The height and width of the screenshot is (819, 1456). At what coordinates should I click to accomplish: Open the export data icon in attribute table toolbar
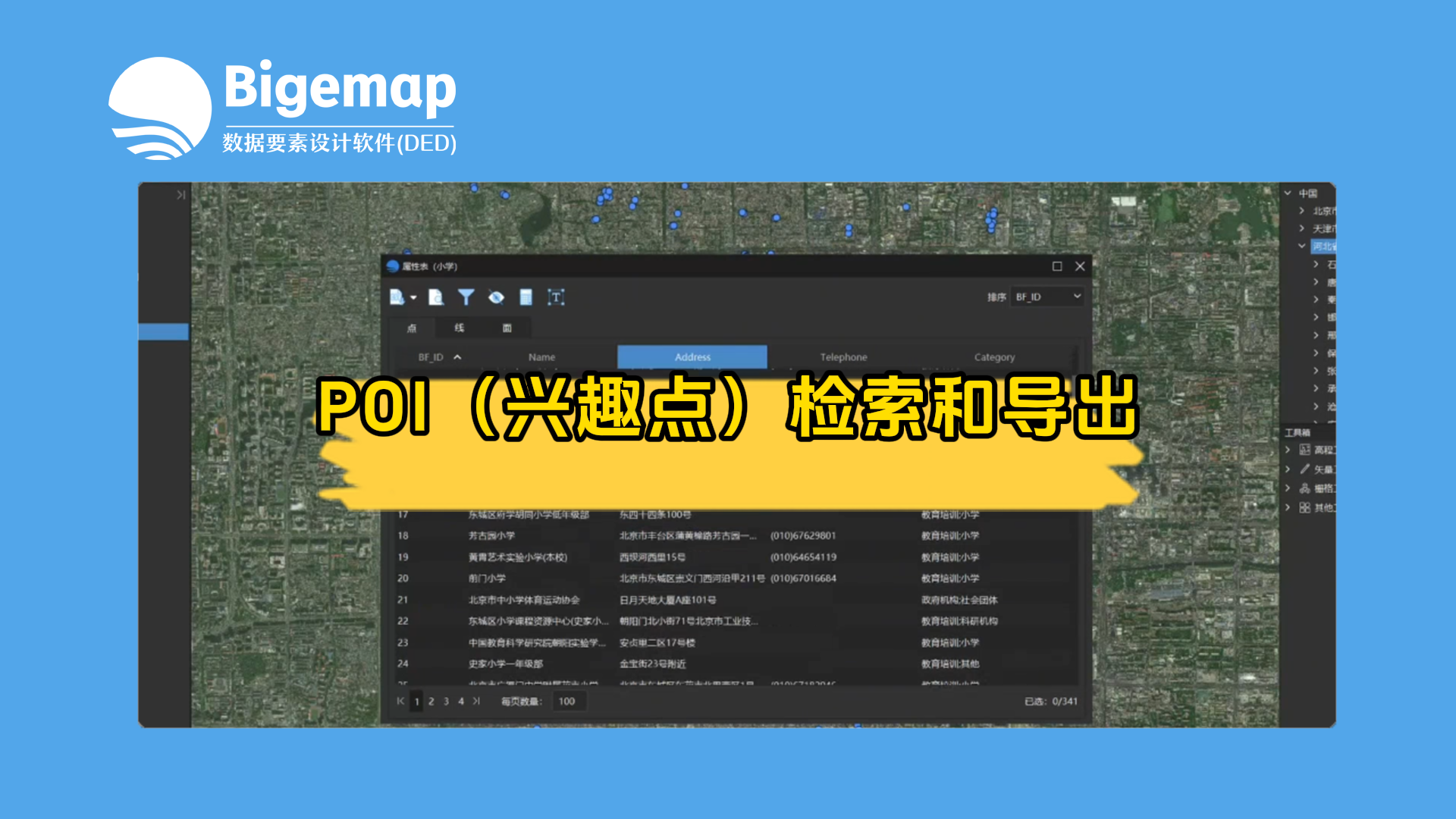(x=397, y=297)
